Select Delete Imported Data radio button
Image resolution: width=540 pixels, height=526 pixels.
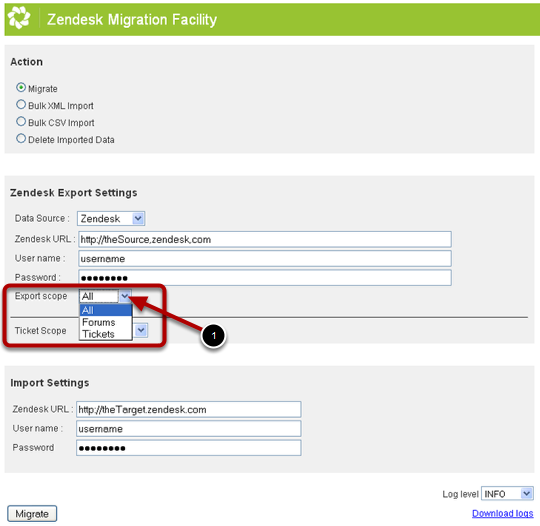pos(21,138)
